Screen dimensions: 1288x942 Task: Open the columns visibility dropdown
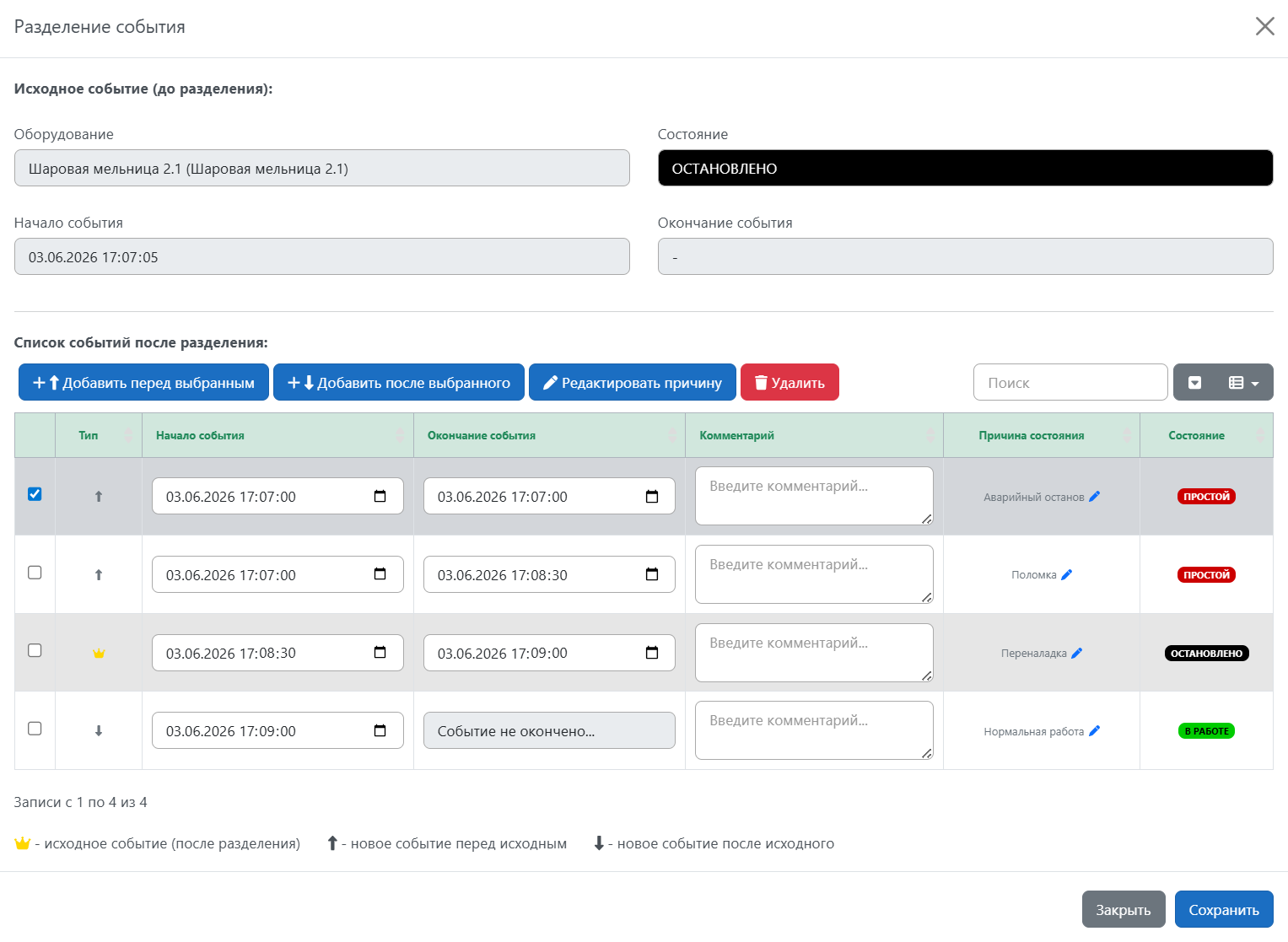[x=1244, y=383]
